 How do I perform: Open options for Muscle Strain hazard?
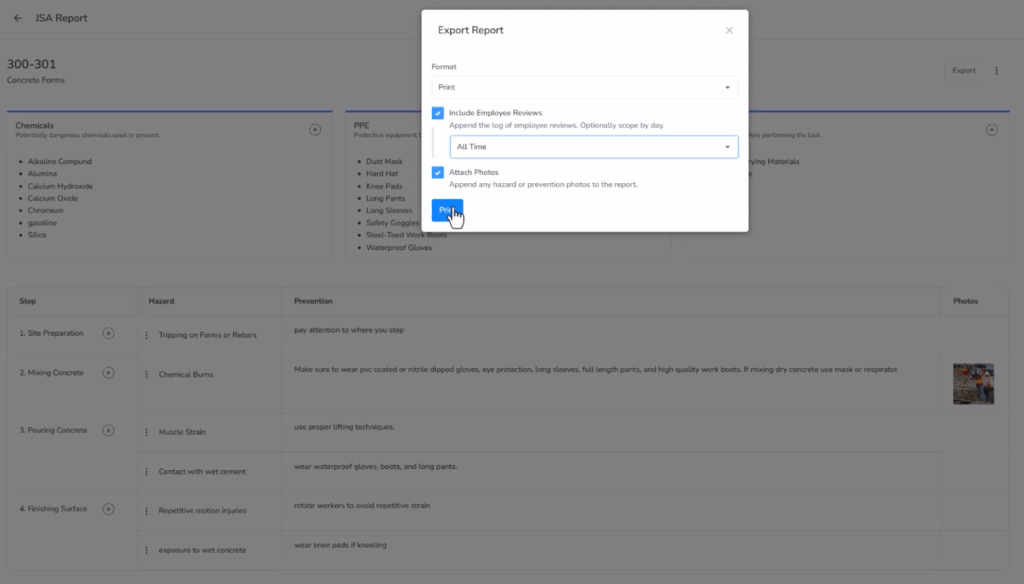tap(146, 432)
